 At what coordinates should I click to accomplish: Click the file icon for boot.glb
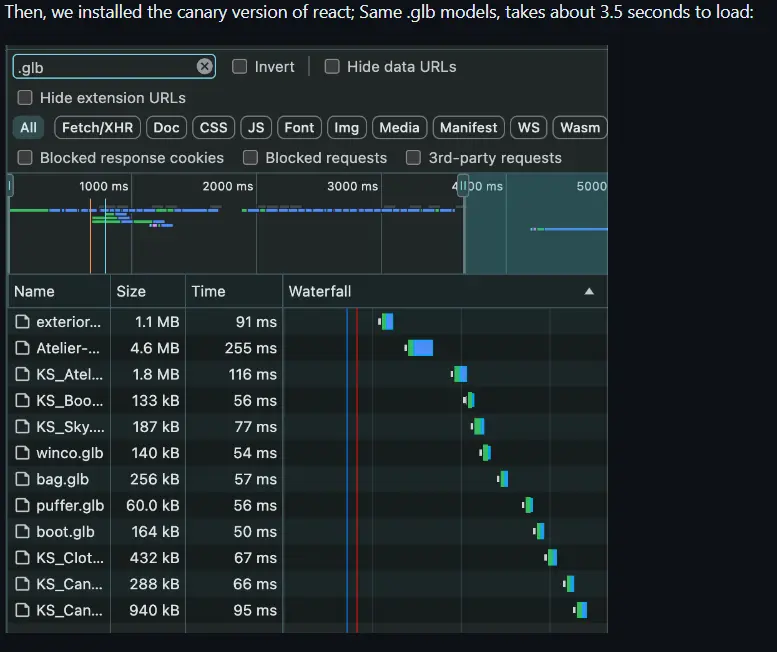[x=22, y=532]
